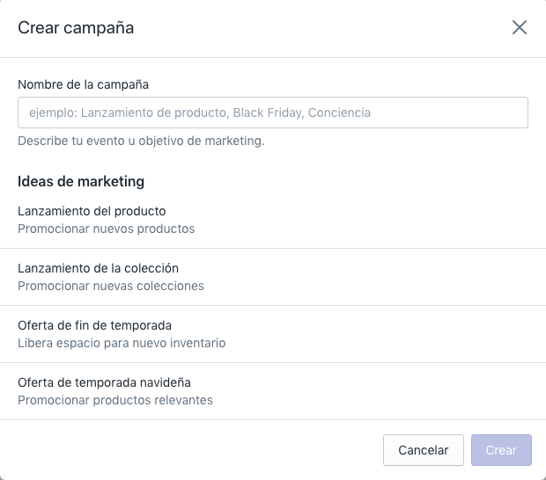This screenshot has width=546, height=480.
Task: Click the Ideas de marketing heading
Action: [81, 181]
